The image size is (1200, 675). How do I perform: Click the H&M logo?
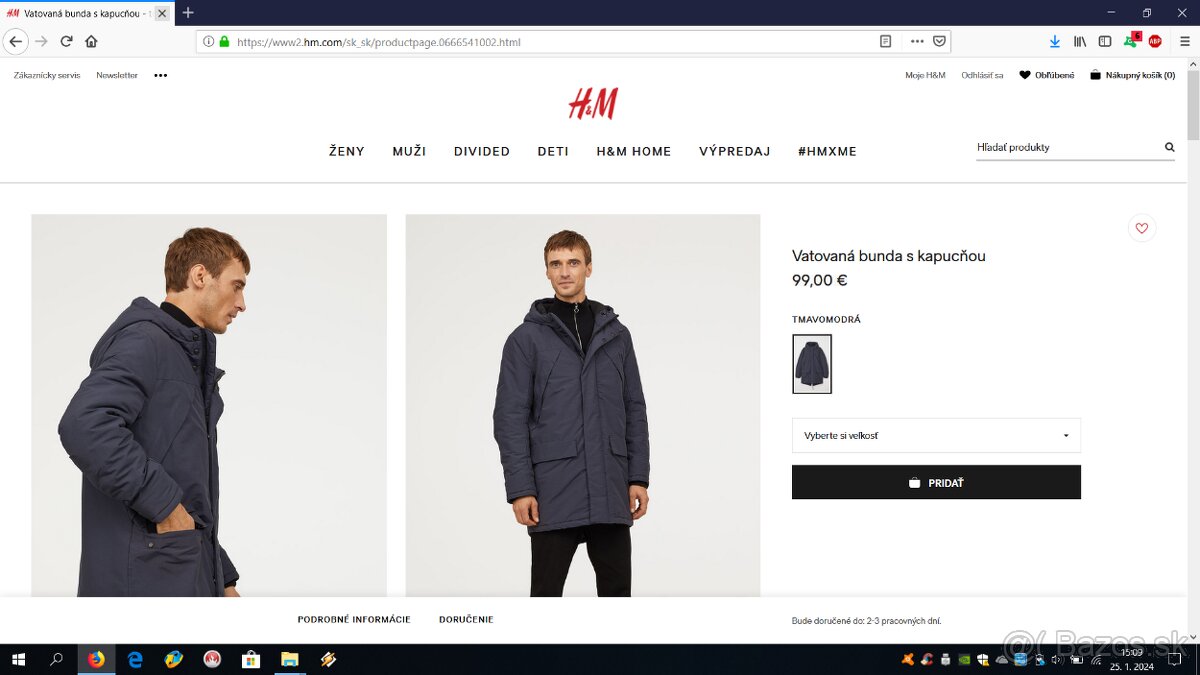[593, 104]
